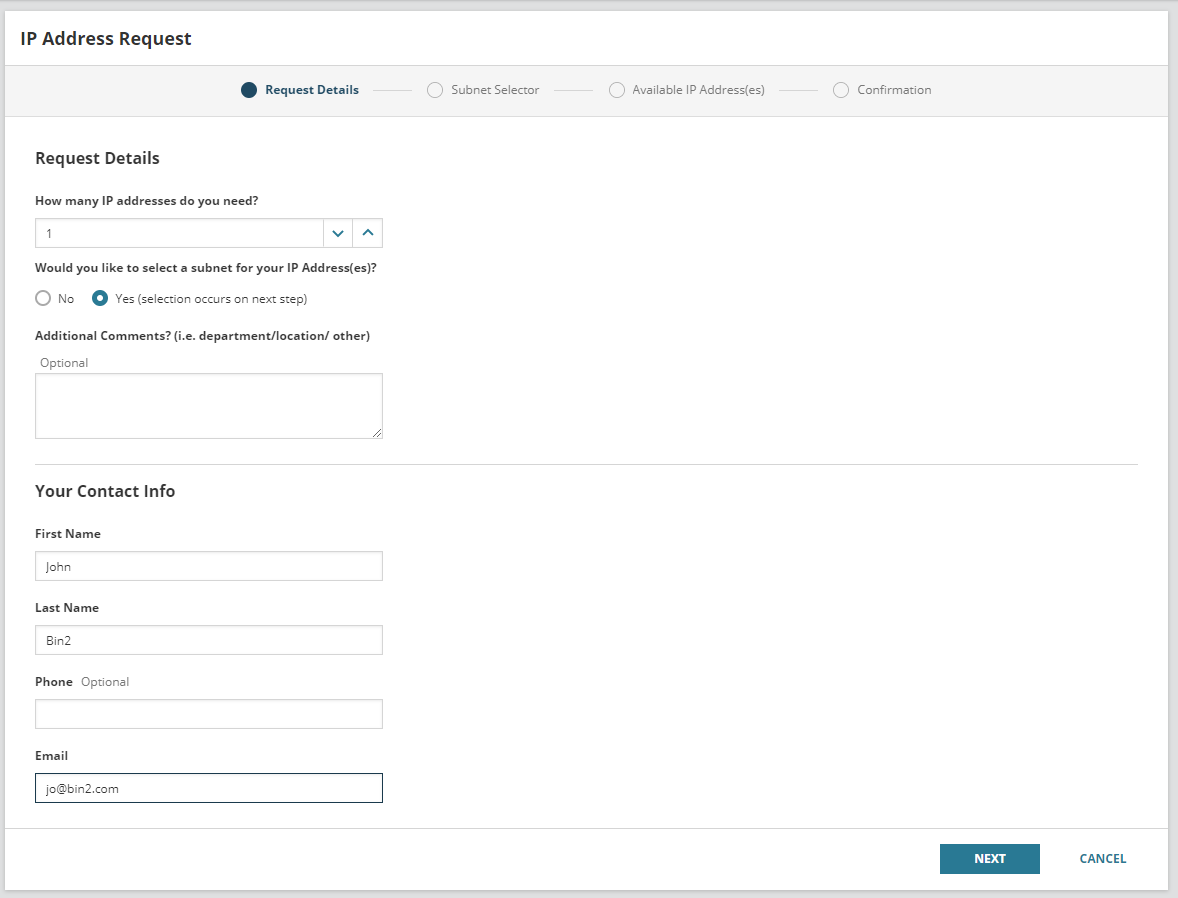1178x898 pixels.
Task: Click the IP address quantity field
Action: point(180,233)
